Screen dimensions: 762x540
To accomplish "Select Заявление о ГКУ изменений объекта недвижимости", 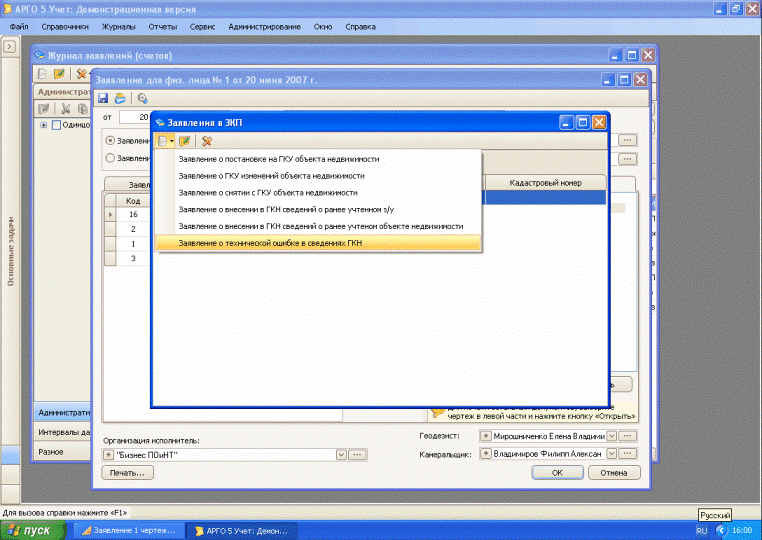I will (x=318, y=175).
